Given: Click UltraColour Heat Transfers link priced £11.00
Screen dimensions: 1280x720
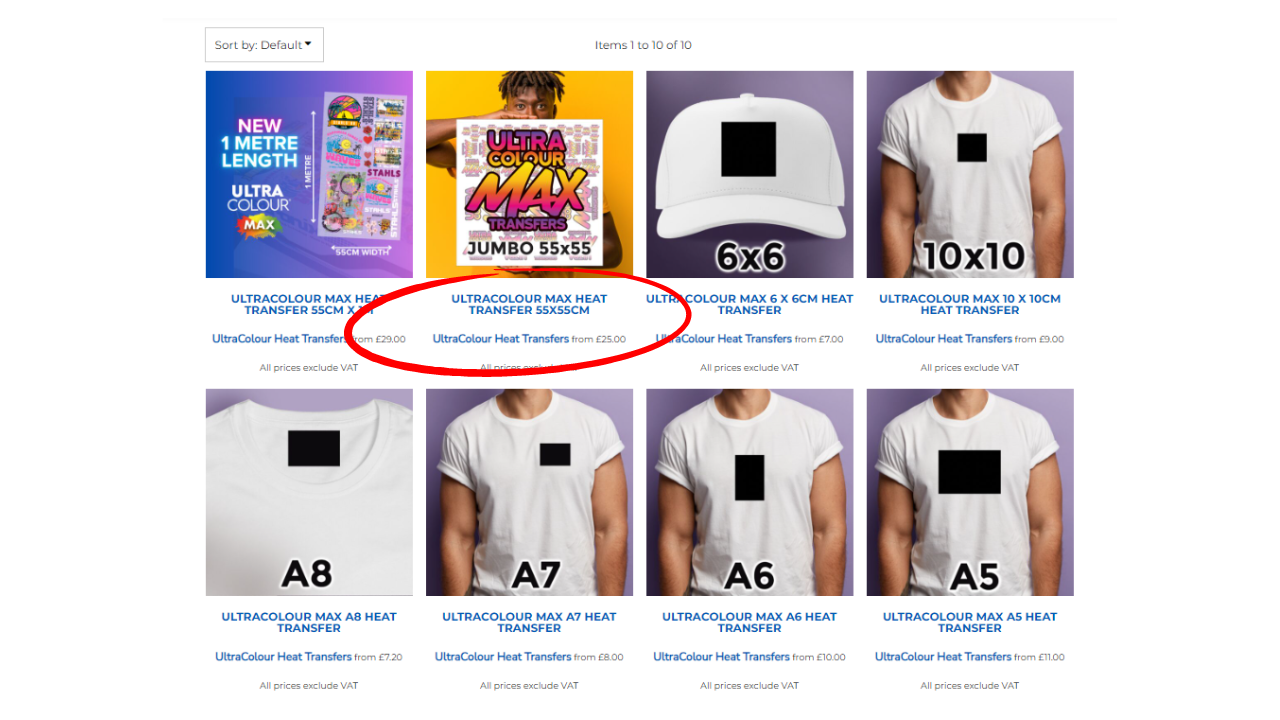Looking at the screenshot, I should (x=943, y=657).
